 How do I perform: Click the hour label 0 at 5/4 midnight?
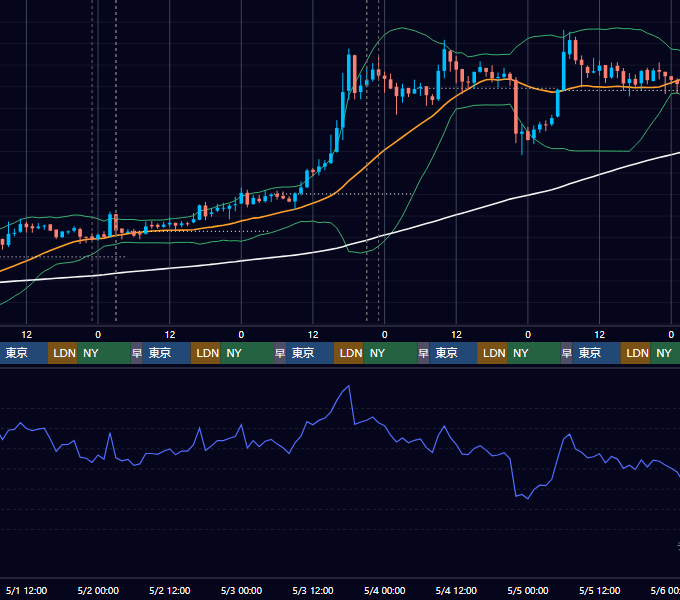pyautogui.click(x=385, y=335)
